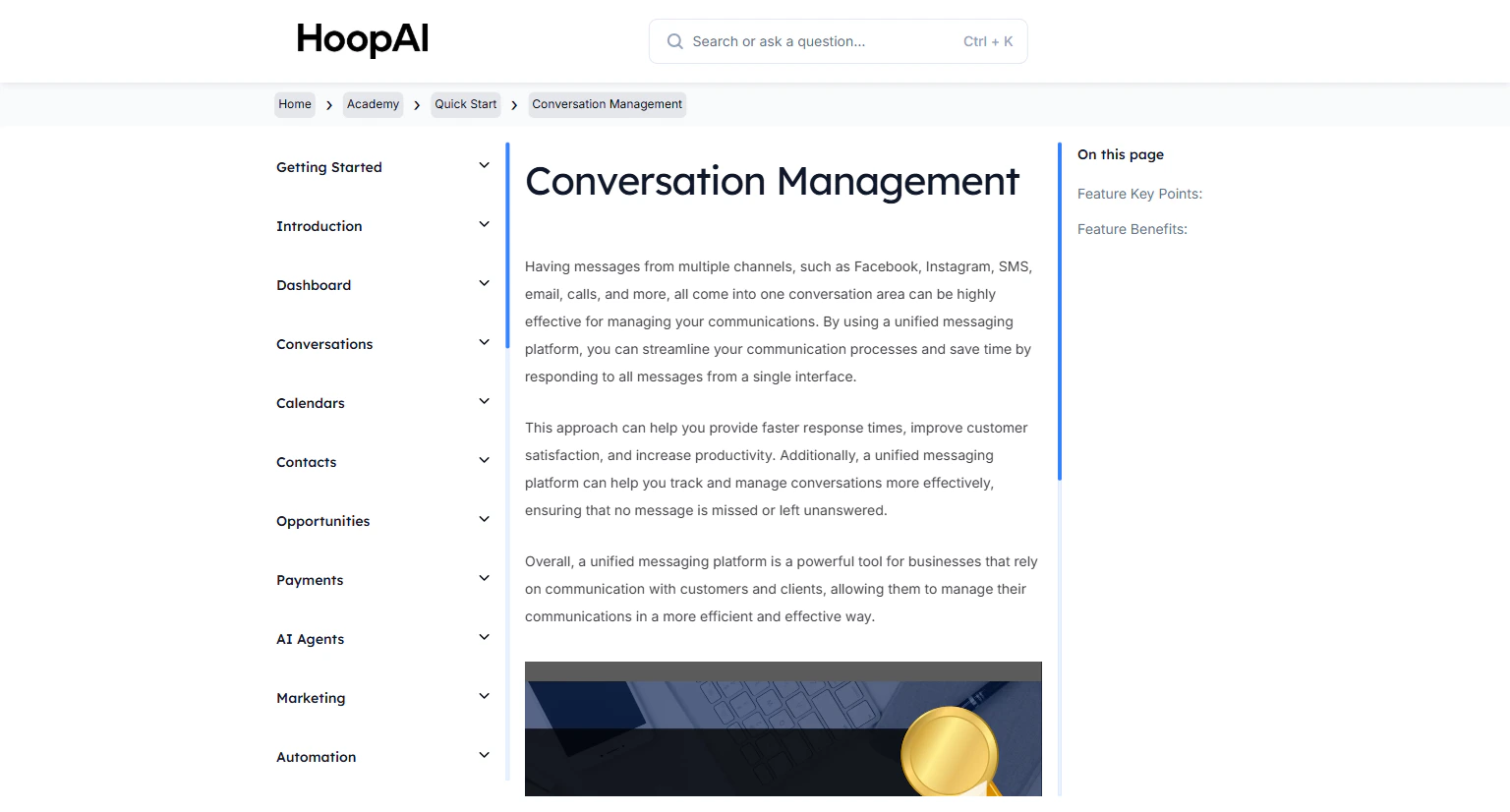
Task: Open the Marketing sidebar section
Action: (311, 698)
